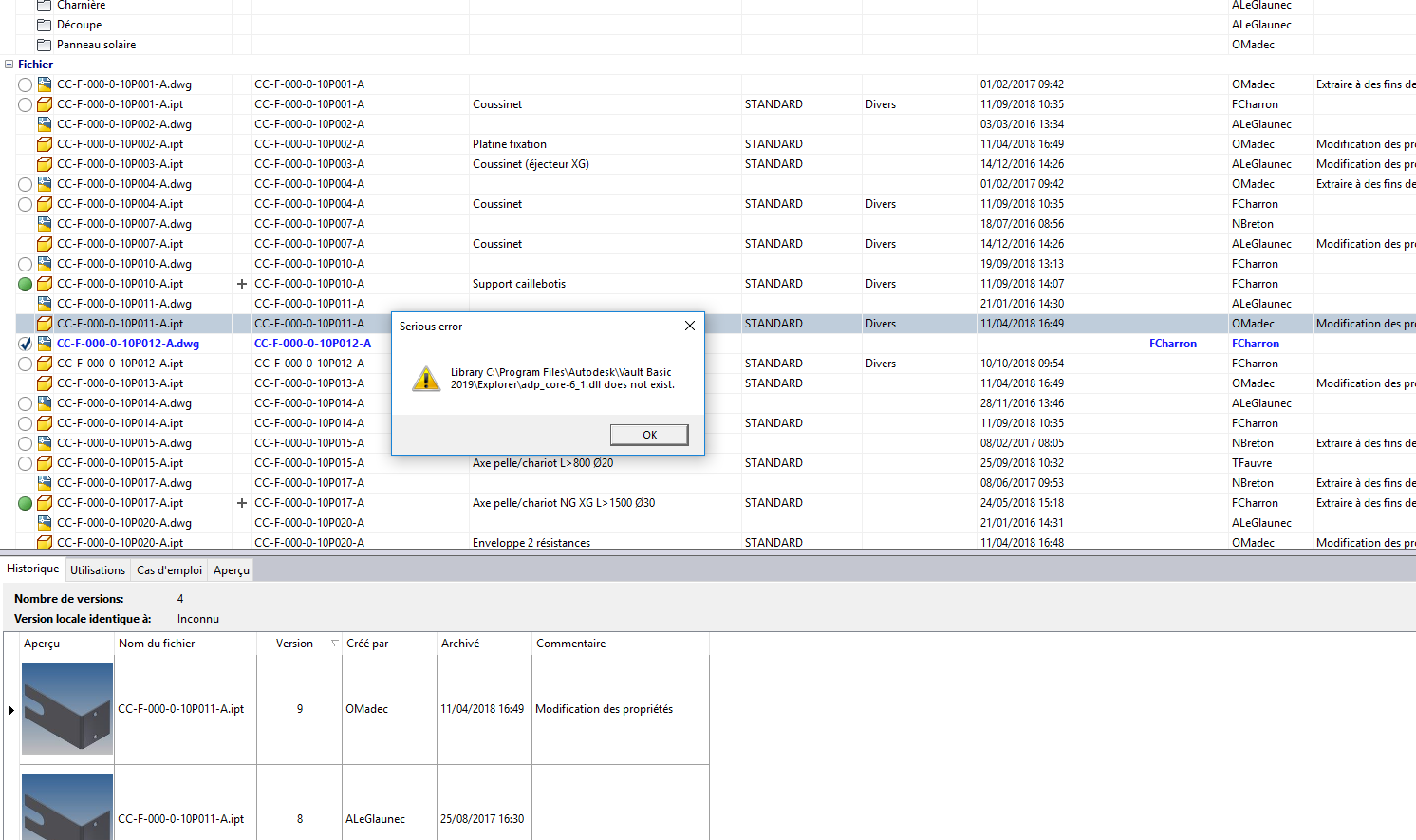Click status circle of CC-F-000-0-10P001-A.dwg

26,84
